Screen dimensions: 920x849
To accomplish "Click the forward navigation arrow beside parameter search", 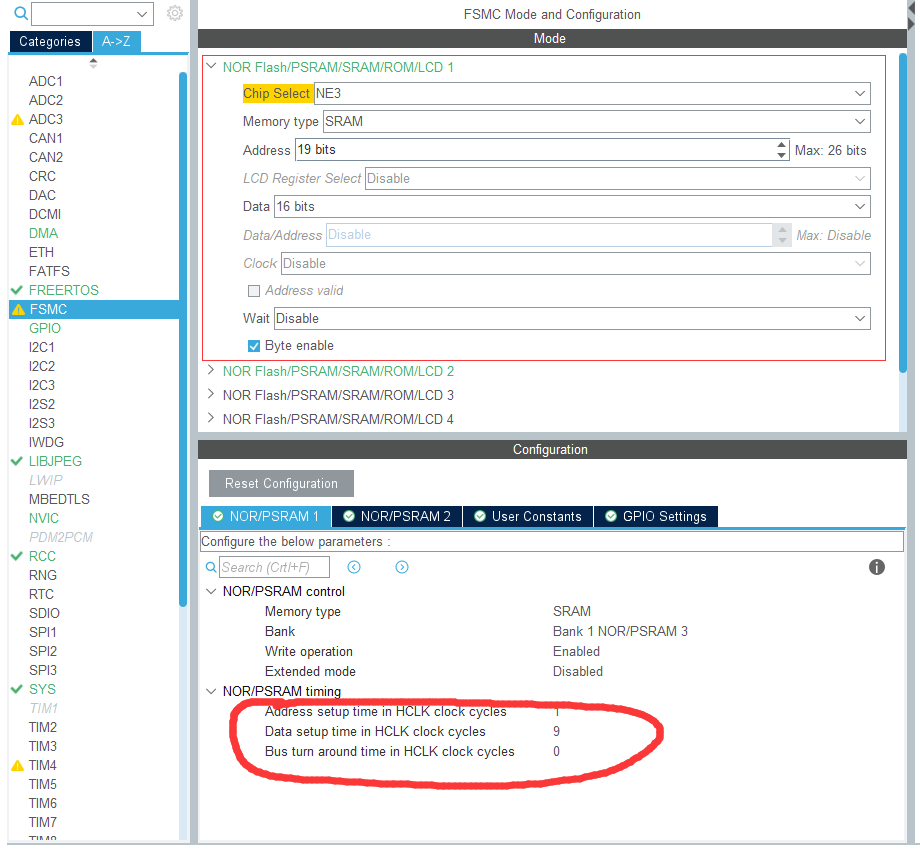I will (401, 567).
